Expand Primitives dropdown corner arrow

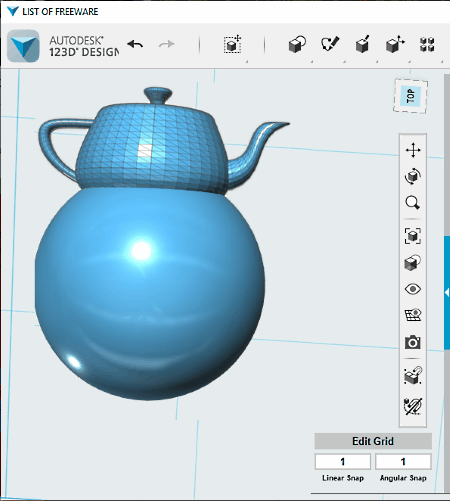[312, 62]
